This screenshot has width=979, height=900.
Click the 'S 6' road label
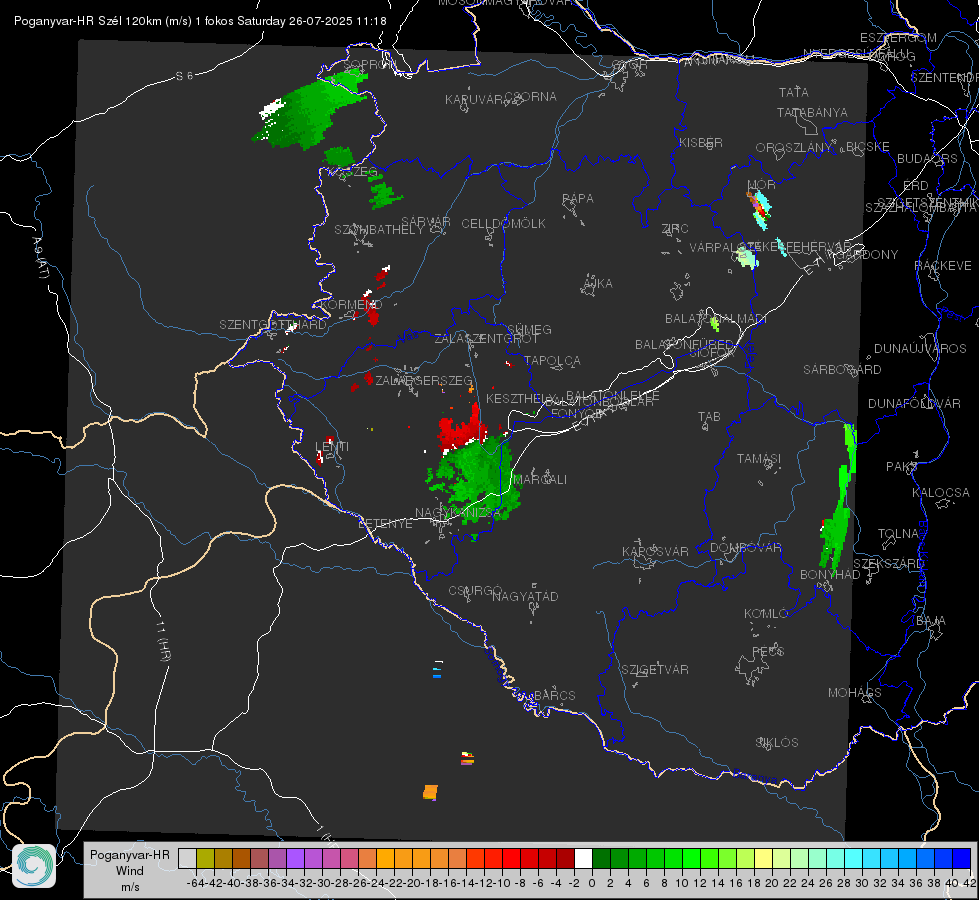pos(184,76)
